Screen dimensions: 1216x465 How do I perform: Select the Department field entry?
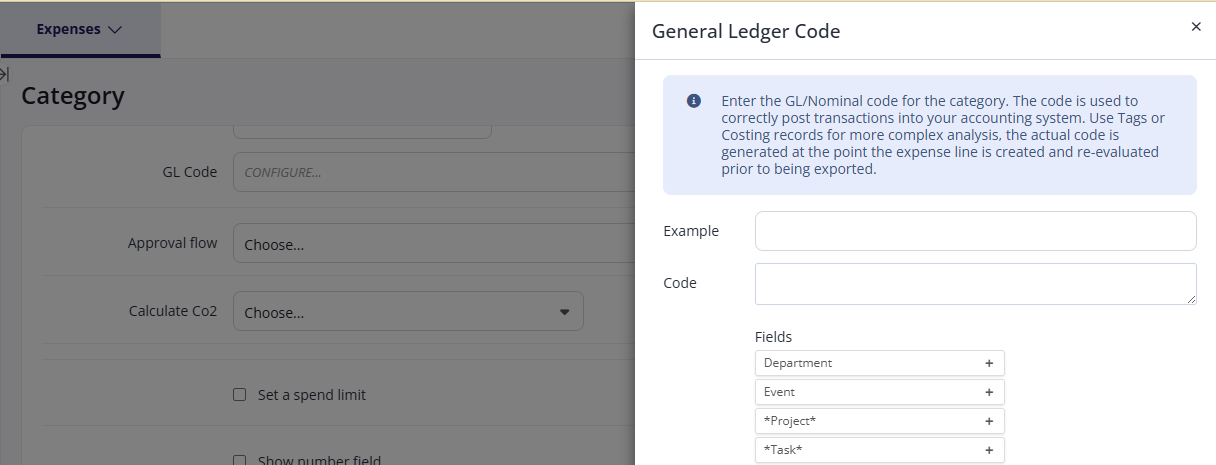[879, 363]
